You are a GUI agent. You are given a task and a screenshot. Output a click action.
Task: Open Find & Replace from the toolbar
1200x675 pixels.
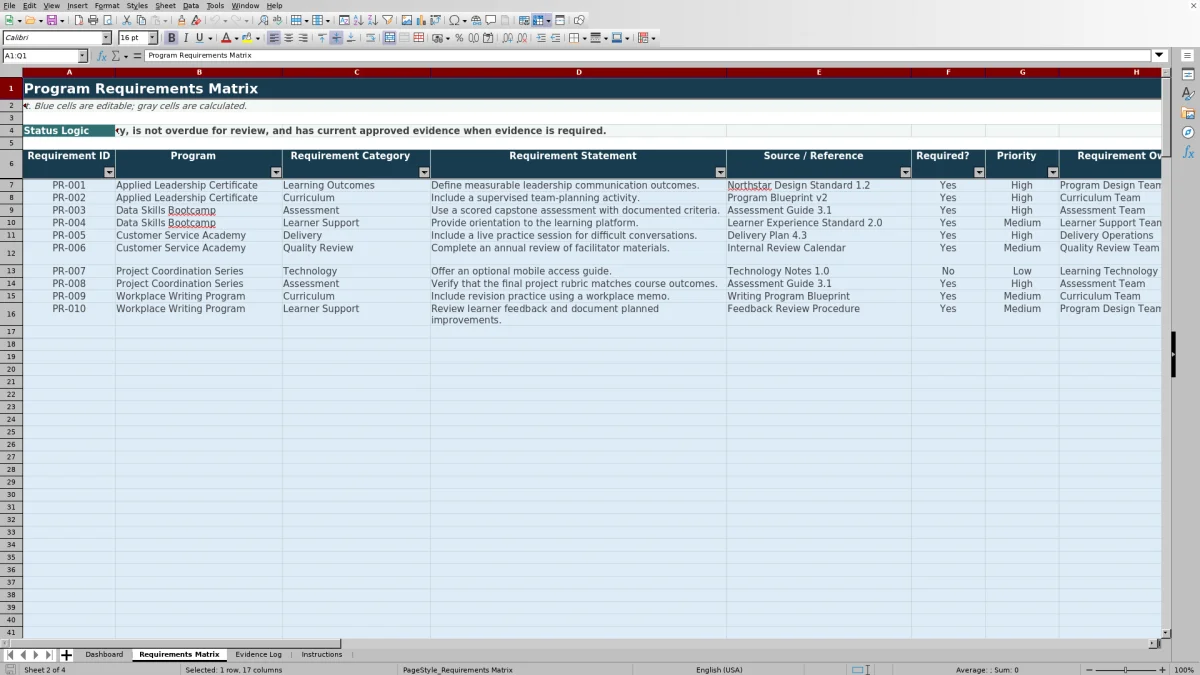click(263, 20)
